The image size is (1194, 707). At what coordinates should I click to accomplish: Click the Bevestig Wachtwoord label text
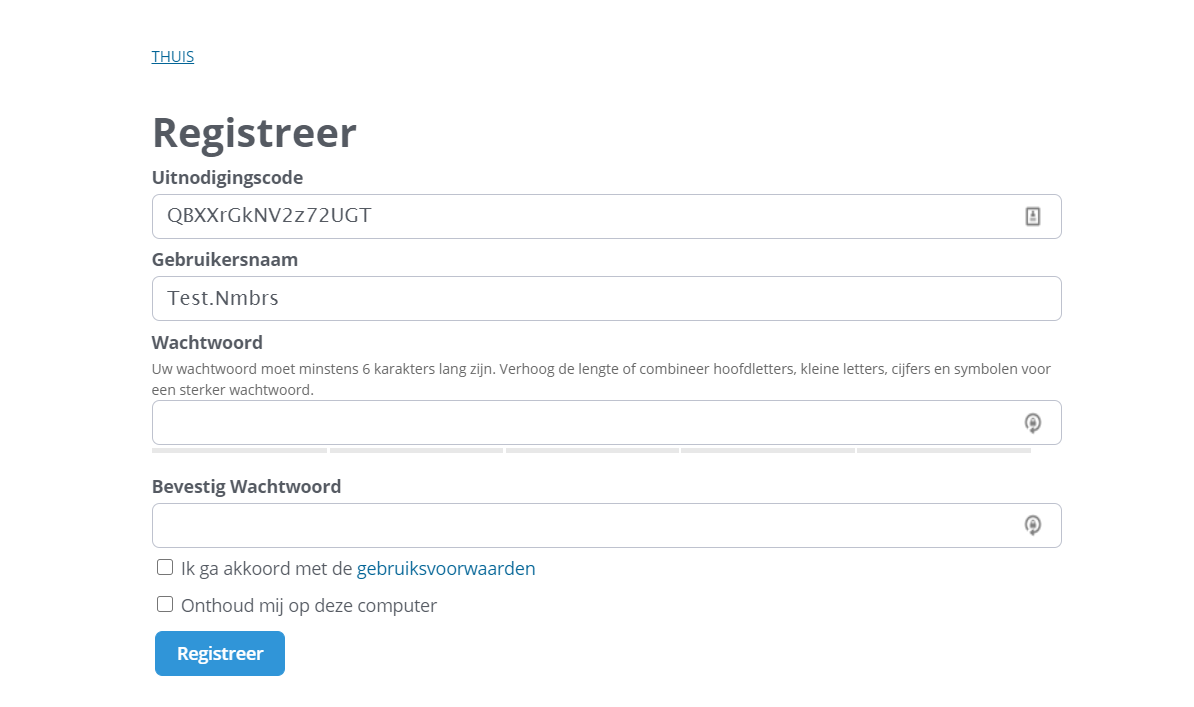point(246,487)
